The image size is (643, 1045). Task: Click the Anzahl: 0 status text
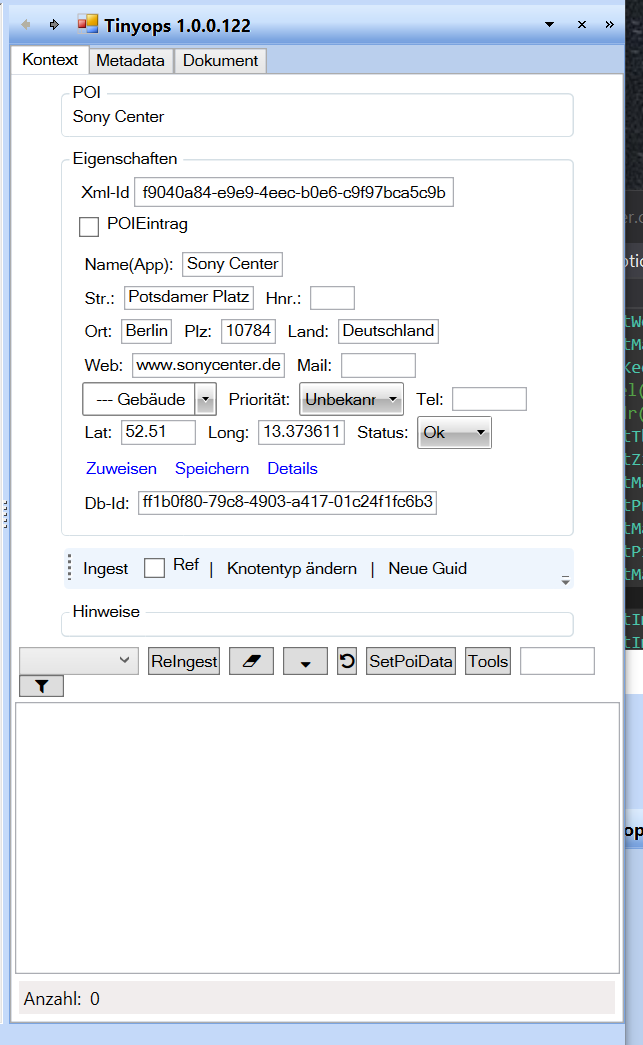click(x=61, y=998)
